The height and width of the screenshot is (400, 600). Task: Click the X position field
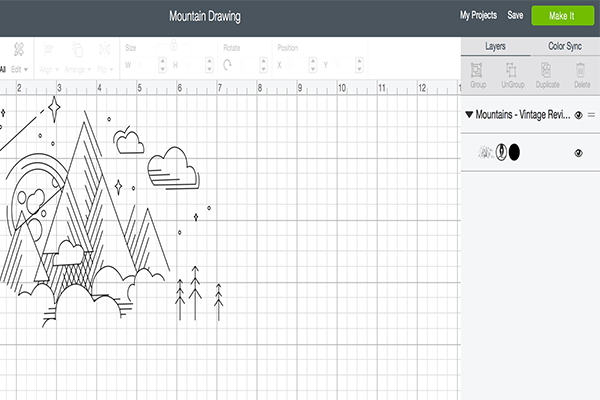[296, 65]
